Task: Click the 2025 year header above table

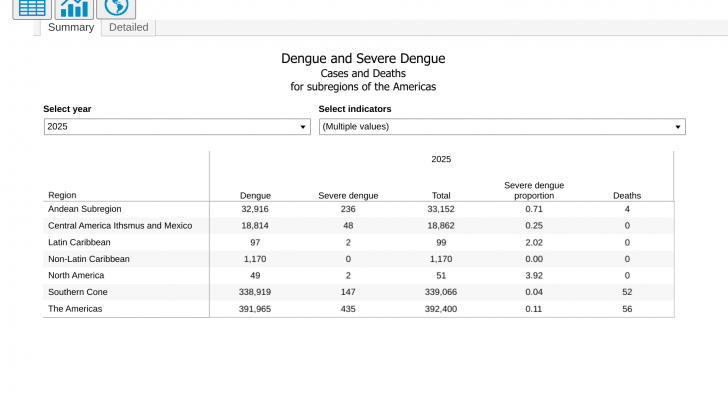Action: point(441,159)
